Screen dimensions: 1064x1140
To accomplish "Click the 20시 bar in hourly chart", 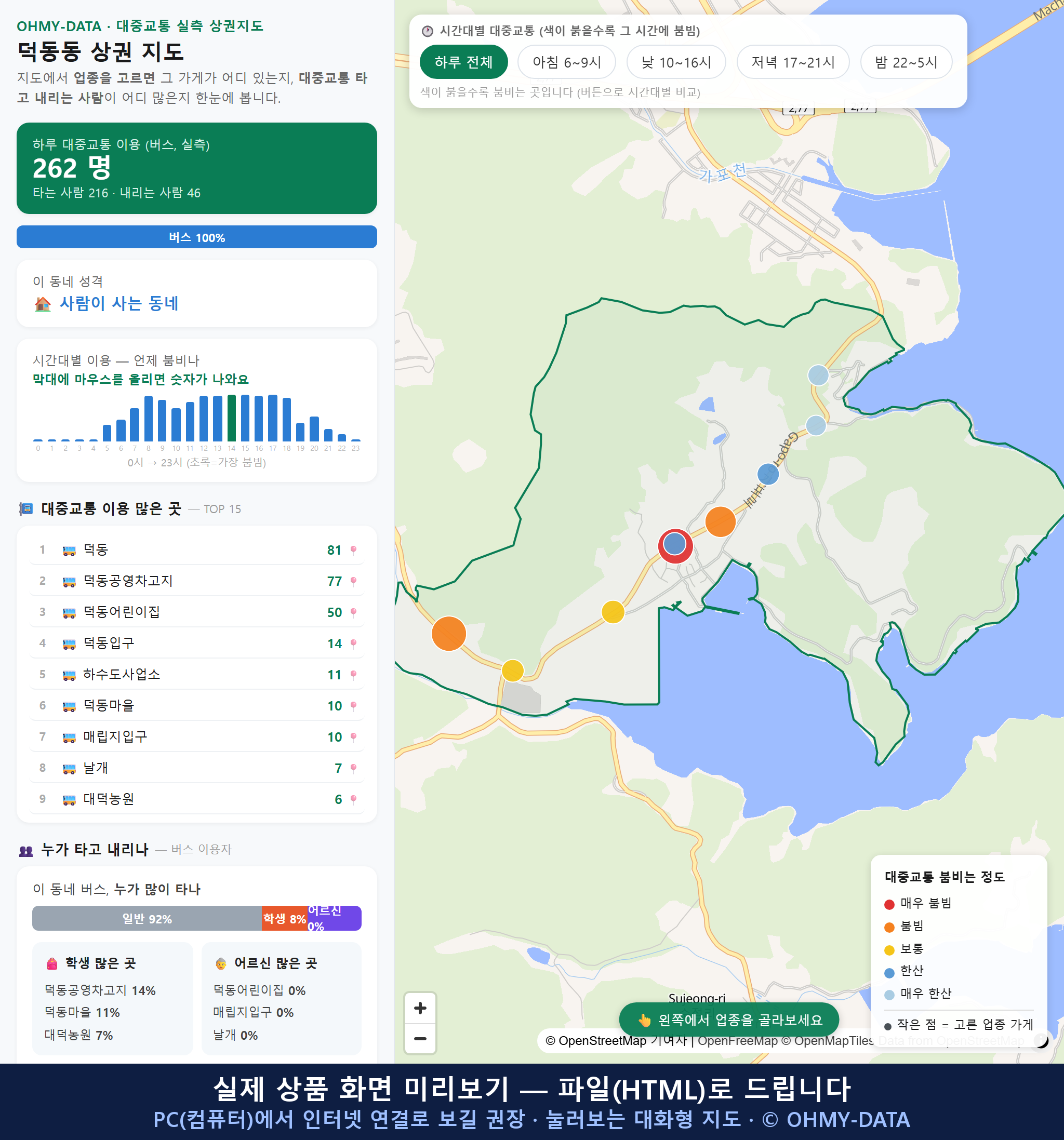I will pos(314,428).
